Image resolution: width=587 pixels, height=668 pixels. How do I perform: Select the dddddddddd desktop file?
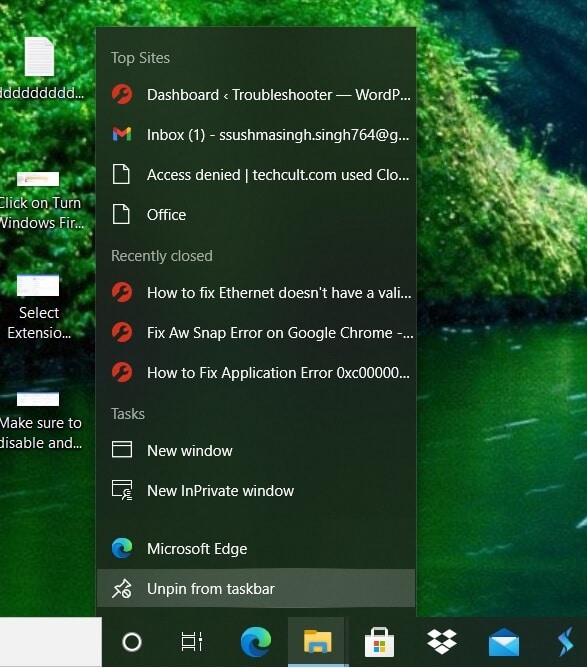pyautogui.click(x=40, y=68)
